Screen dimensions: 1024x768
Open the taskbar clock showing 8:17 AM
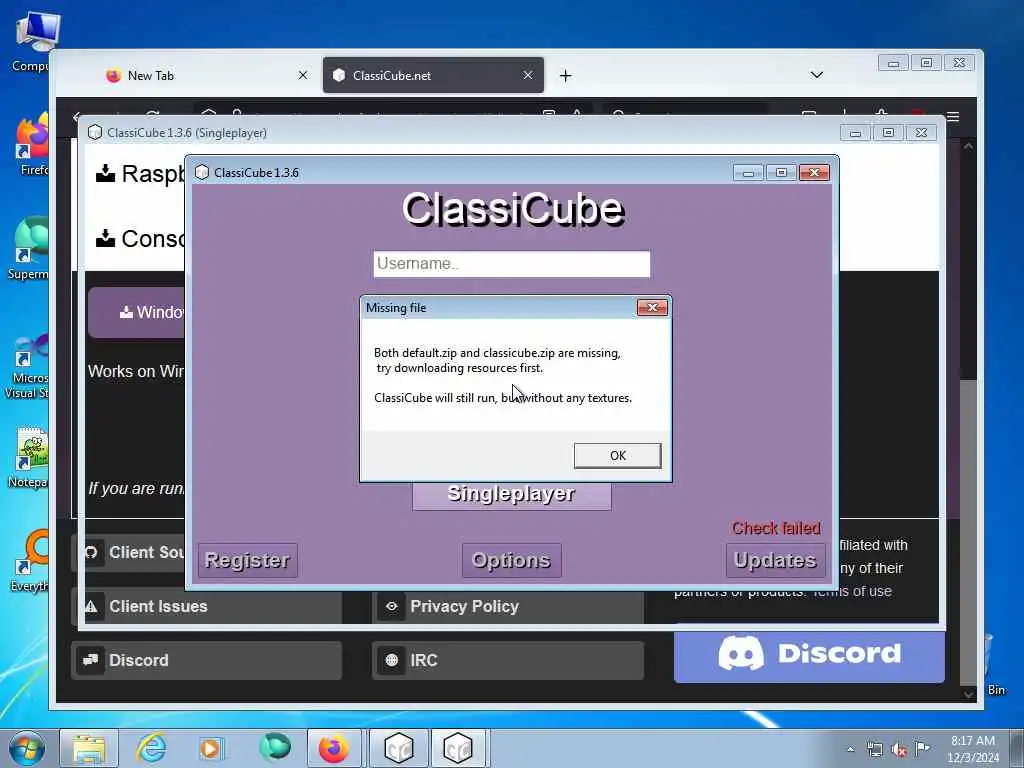tap(973, 749)
